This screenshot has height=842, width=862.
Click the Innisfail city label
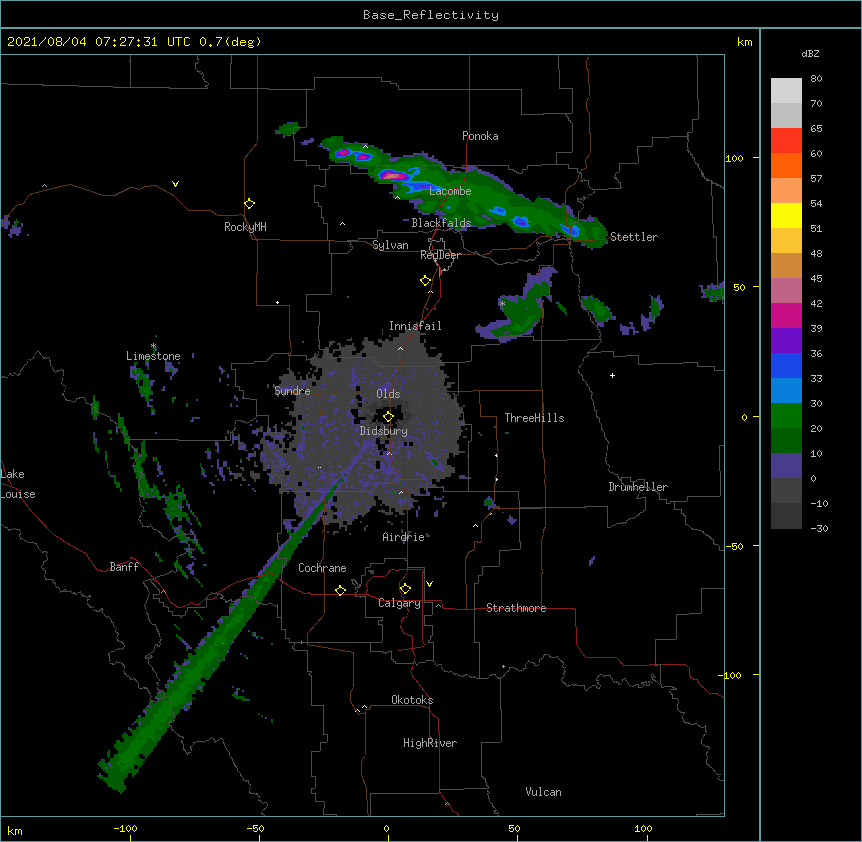pyautogui.click(x=415, y=326)
